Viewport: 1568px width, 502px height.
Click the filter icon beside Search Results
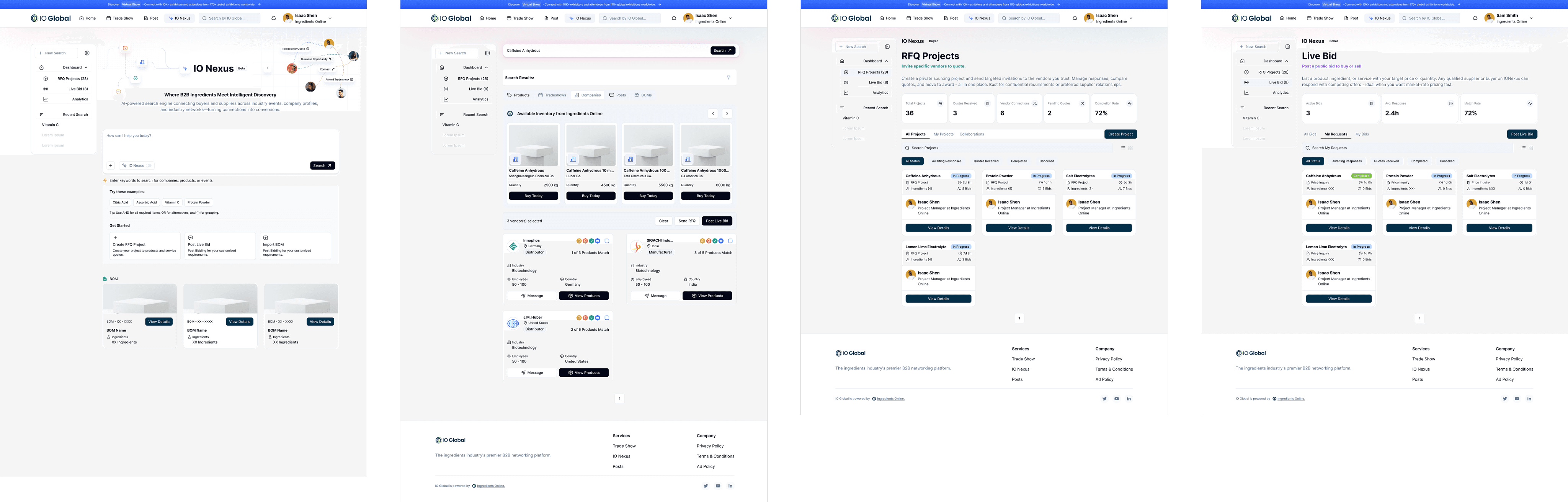tap(728, 78)
